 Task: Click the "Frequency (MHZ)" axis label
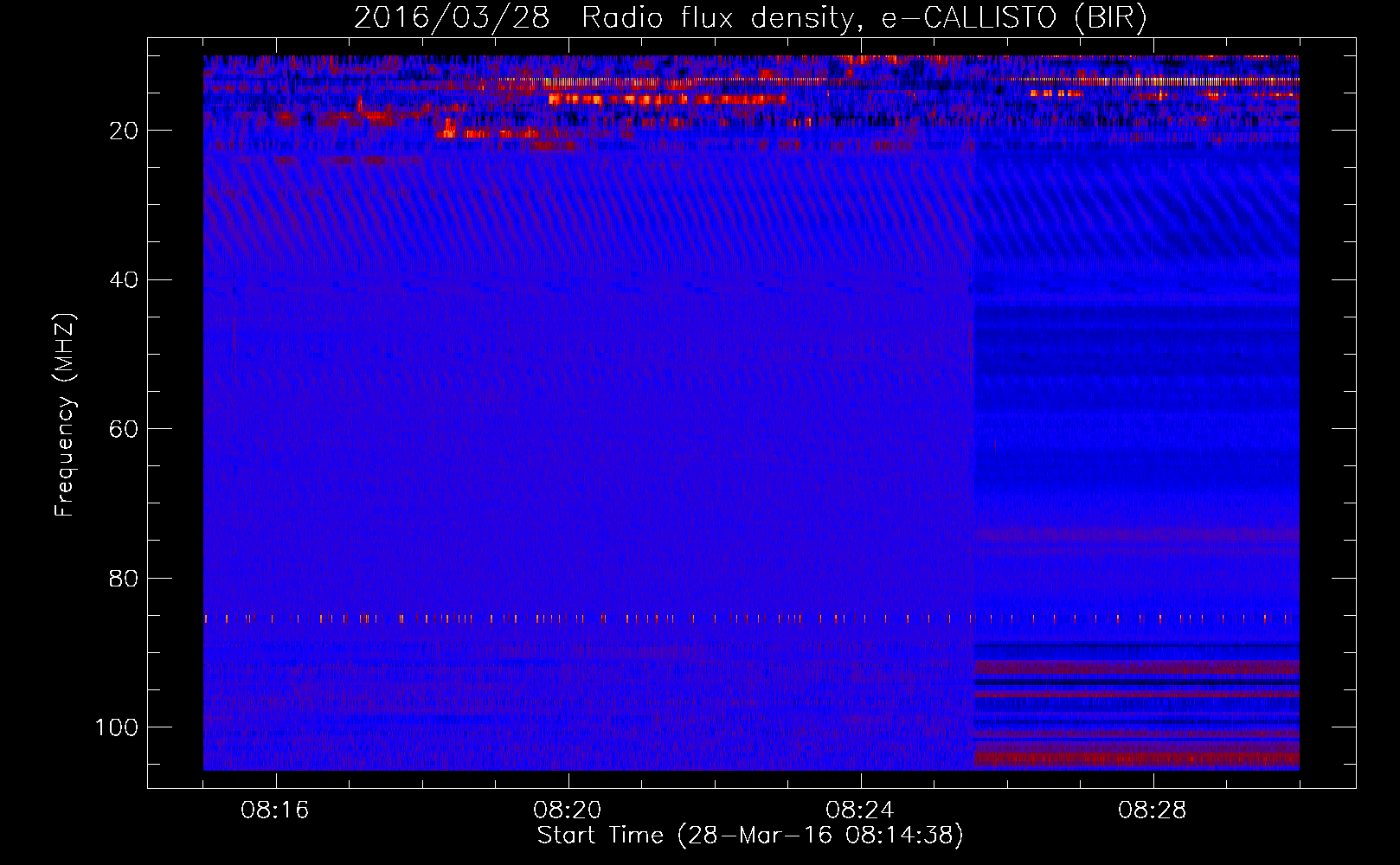65,415
